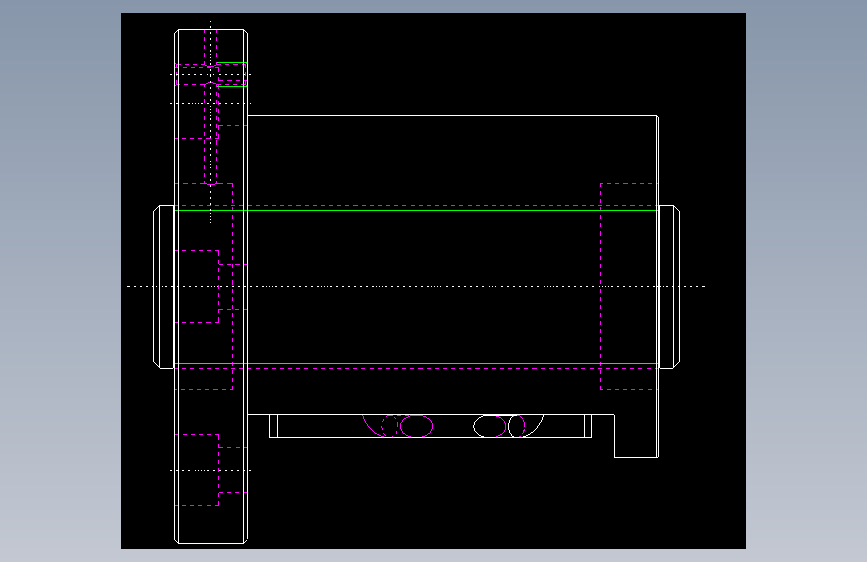Pick the left shaft end cap outline
This screenshot has height=562, width=867.
pyautogui.click(x=164, y=287)
